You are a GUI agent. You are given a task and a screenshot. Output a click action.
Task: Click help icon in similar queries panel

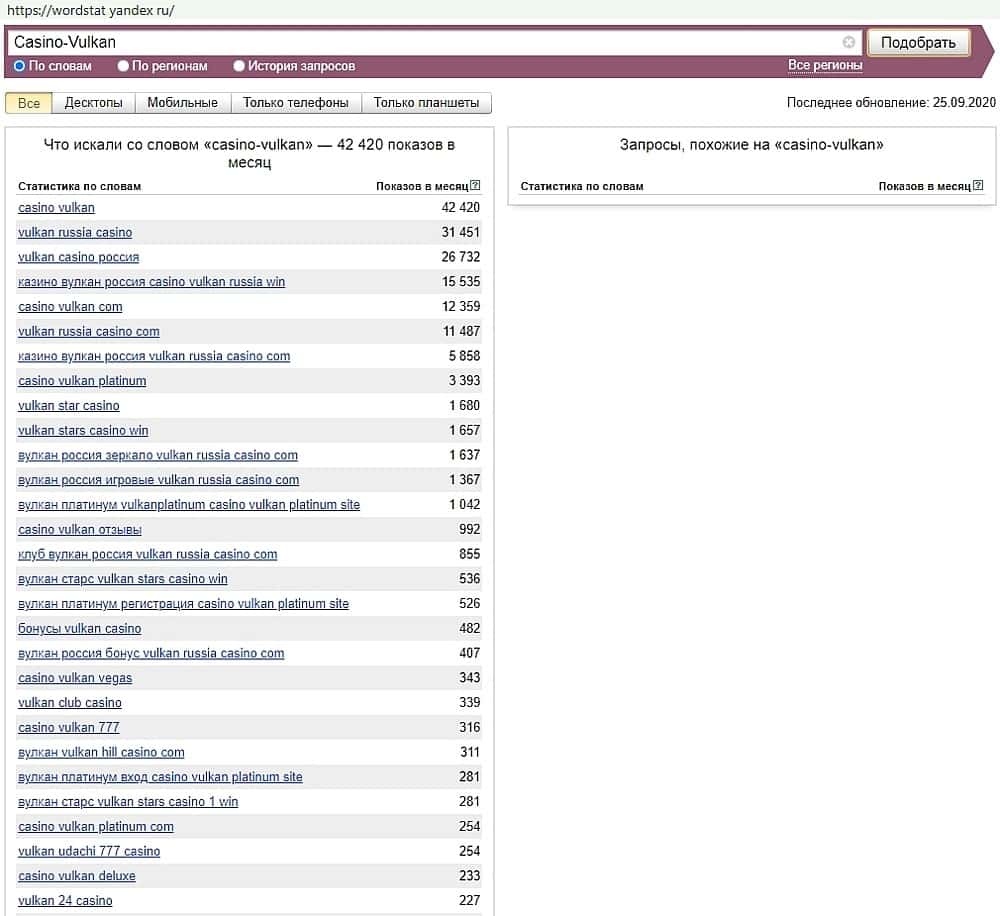978,185
